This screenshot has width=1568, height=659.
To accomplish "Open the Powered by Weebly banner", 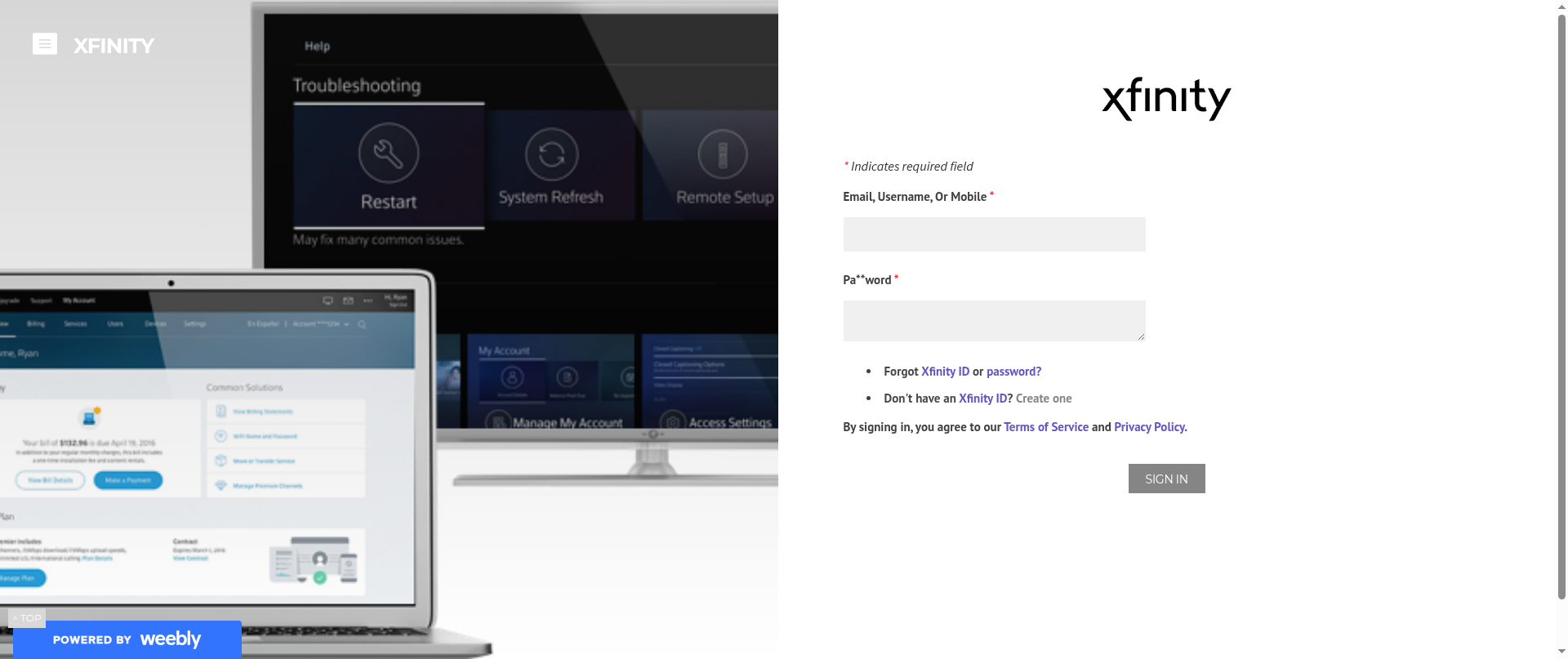I will (127, 639).
